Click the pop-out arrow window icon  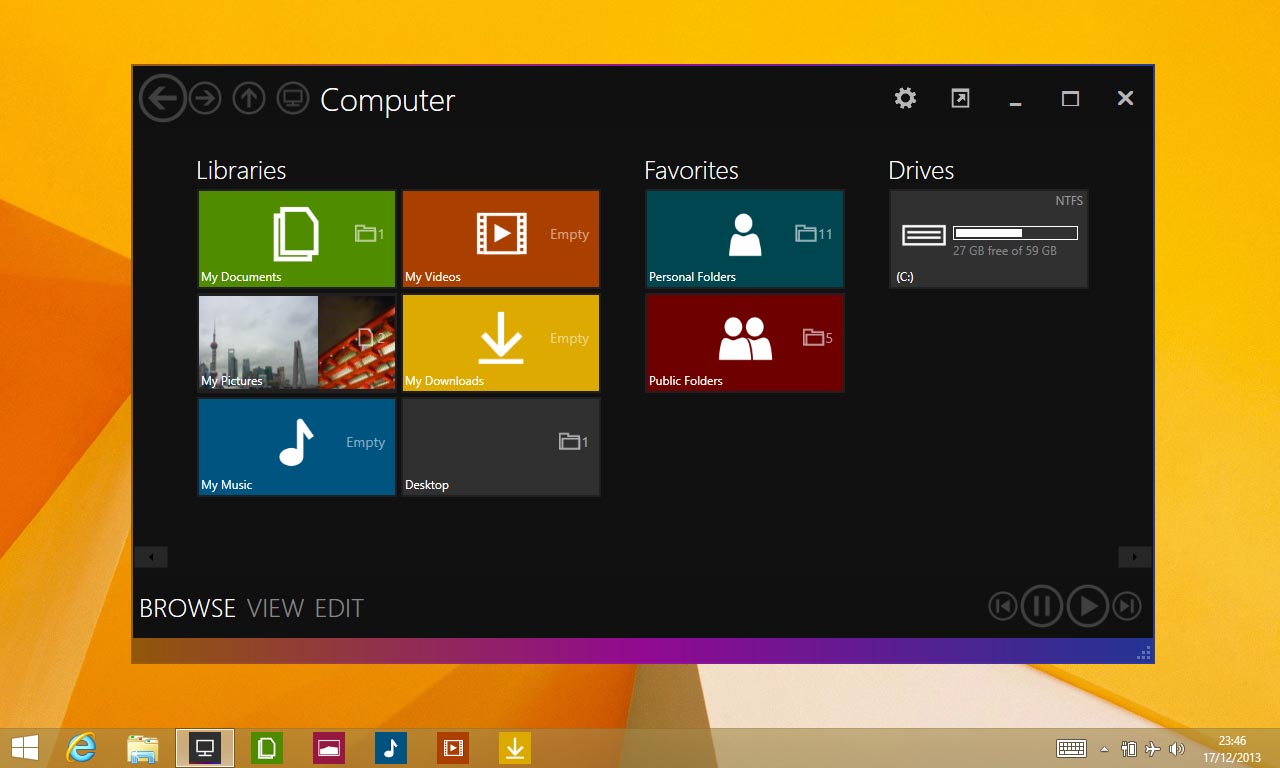tap(960, 98)
